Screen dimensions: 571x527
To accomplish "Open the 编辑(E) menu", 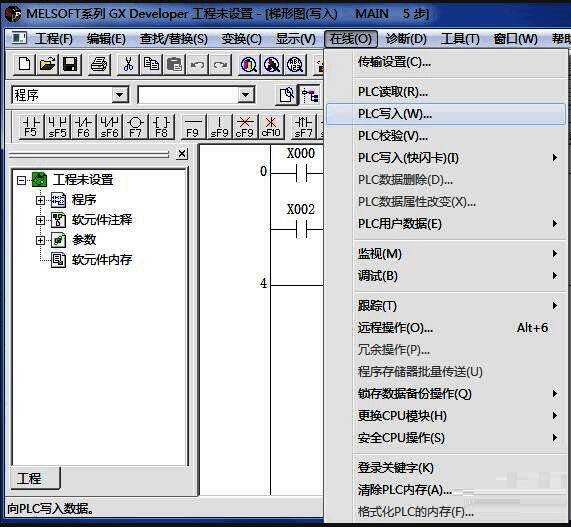I will tap(106, 39).
